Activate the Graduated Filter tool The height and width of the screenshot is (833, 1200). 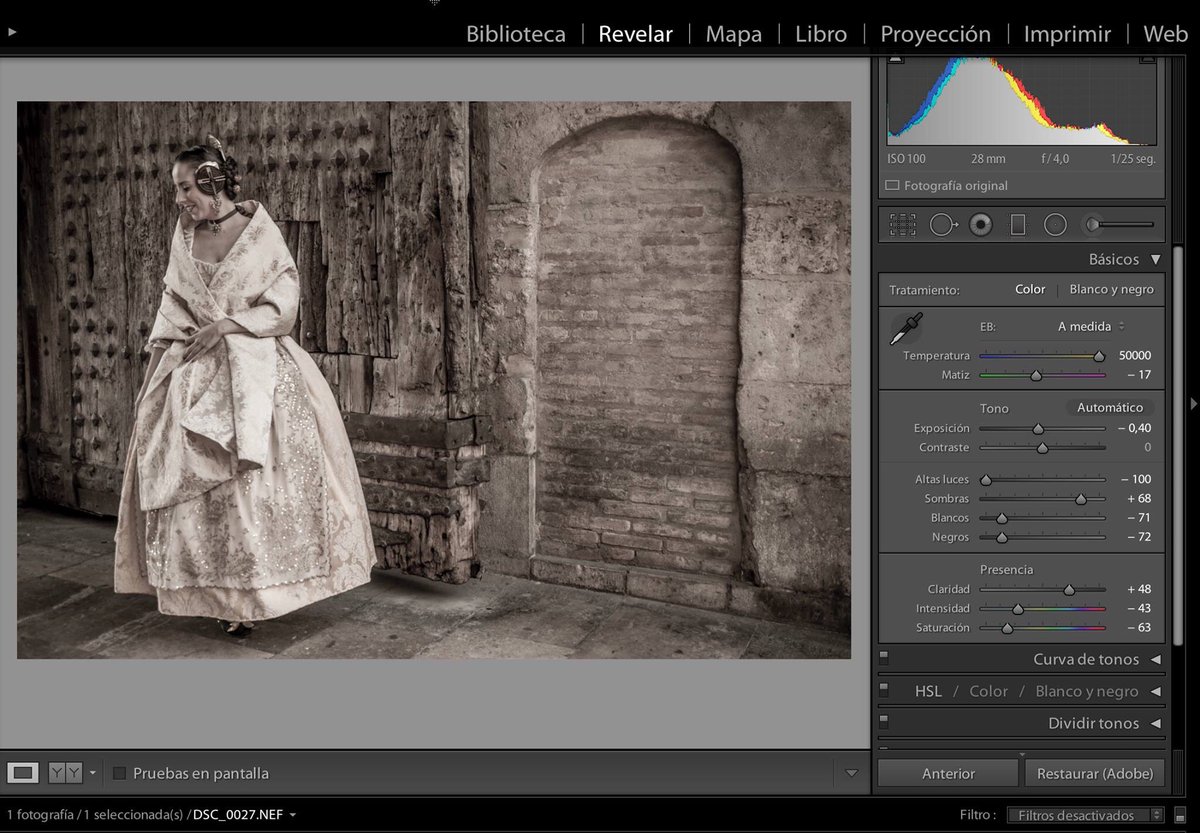(1018, 224)
